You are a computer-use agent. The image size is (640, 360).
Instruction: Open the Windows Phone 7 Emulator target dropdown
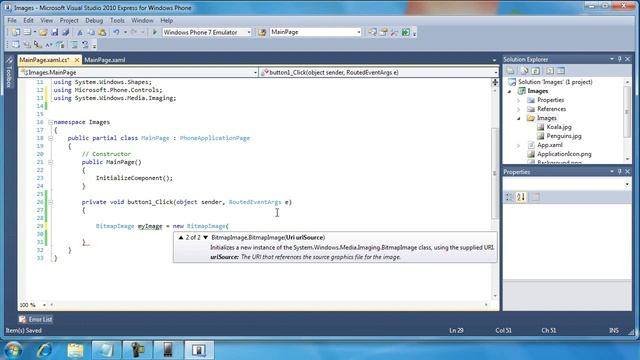pos(249,32)
